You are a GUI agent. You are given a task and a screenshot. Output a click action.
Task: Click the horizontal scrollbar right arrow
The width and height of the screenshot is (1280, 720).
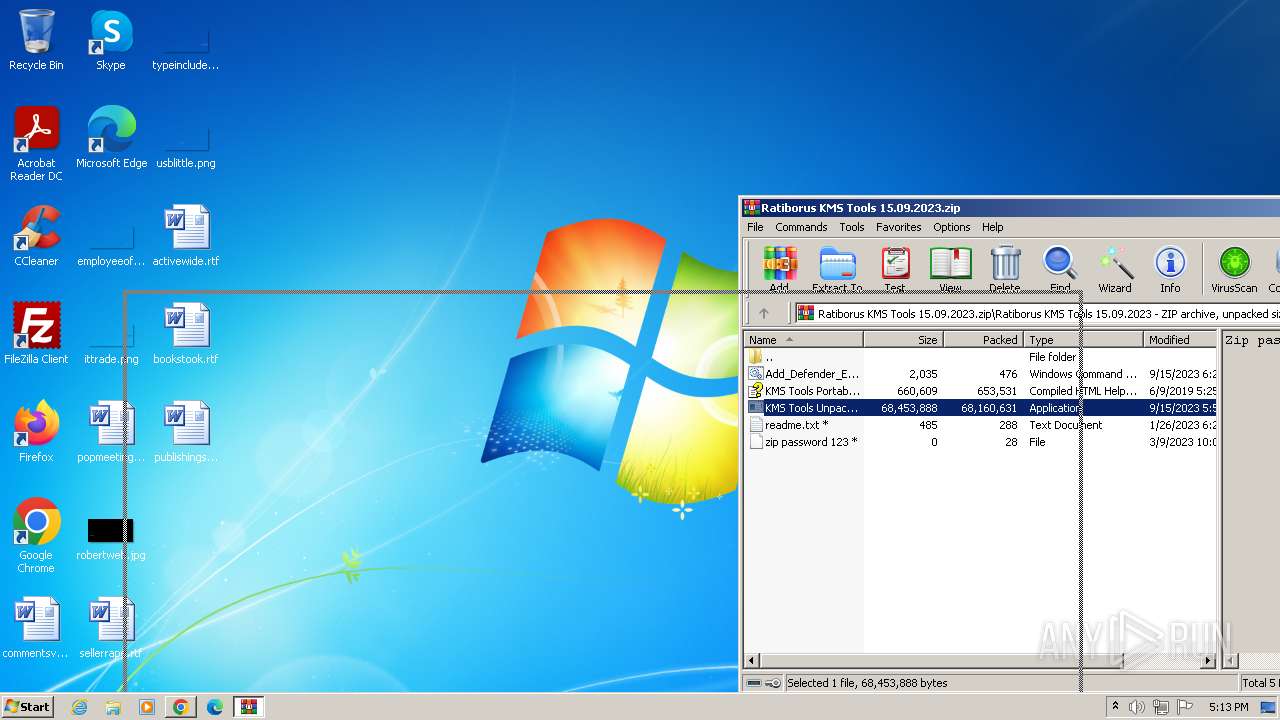(x=1208, y=661)
